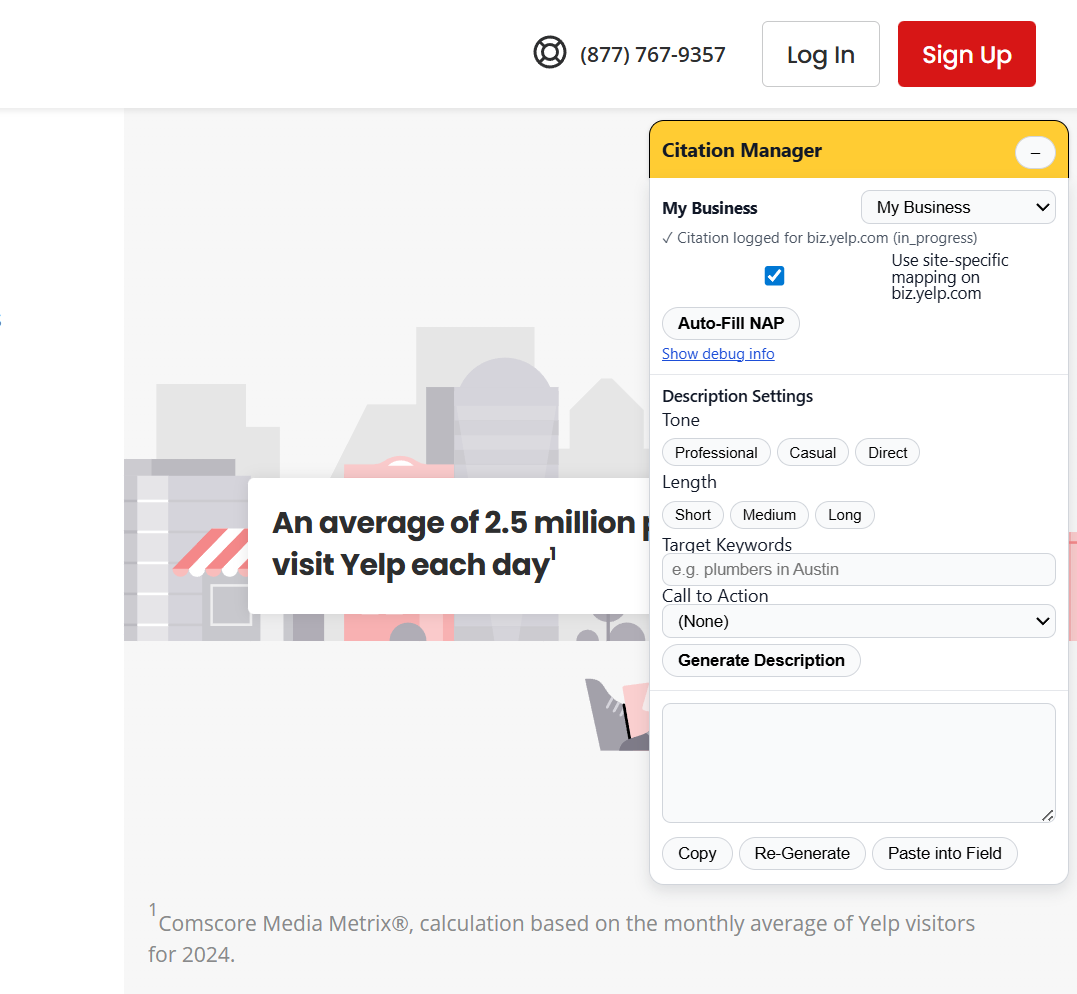Pick the Direct tone option
The width and height of the screenshot is (1077, 994).
tap(887, 453)
